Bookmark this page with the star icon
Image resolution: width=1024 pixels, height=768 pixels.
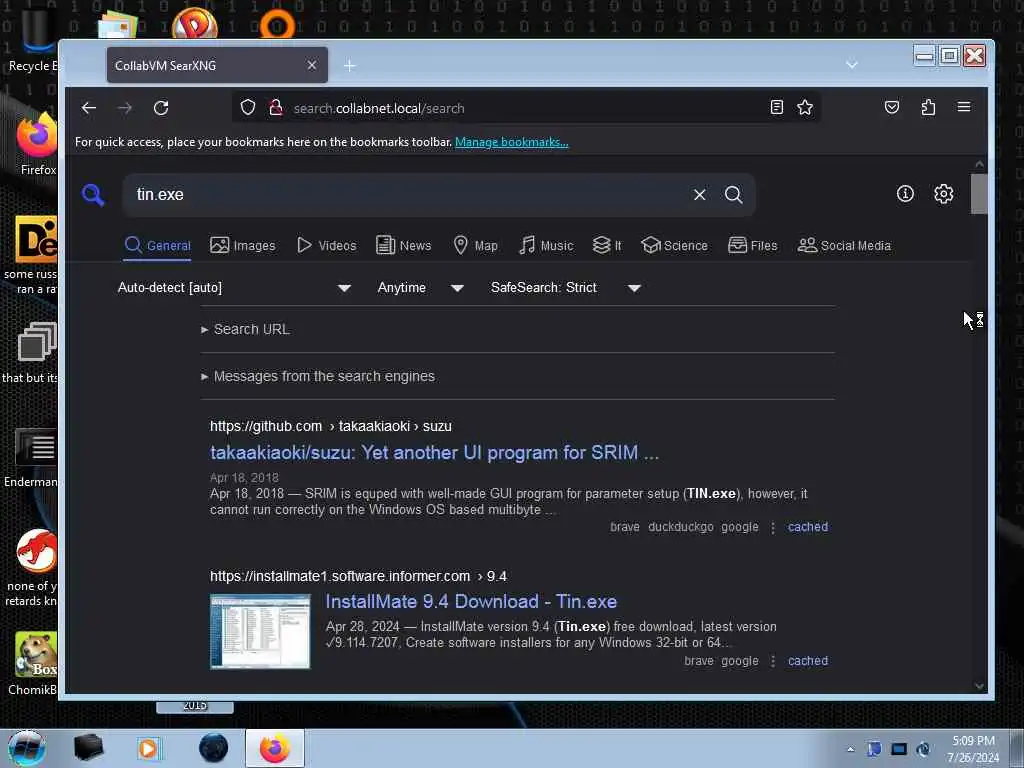click(805, 107)
